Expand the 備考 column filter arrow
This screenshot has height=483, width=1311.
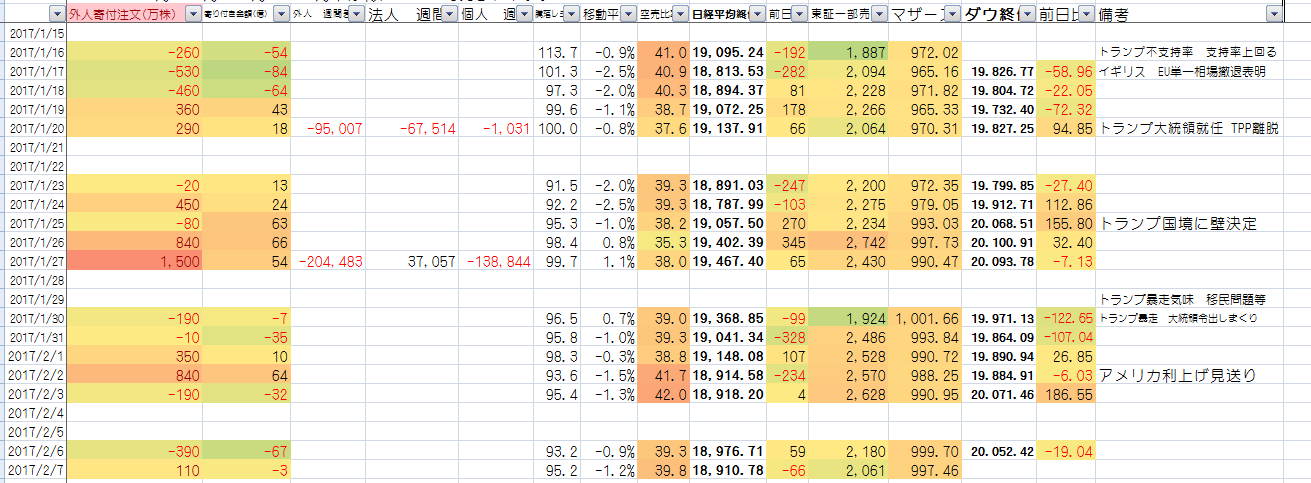[1272, 15]
